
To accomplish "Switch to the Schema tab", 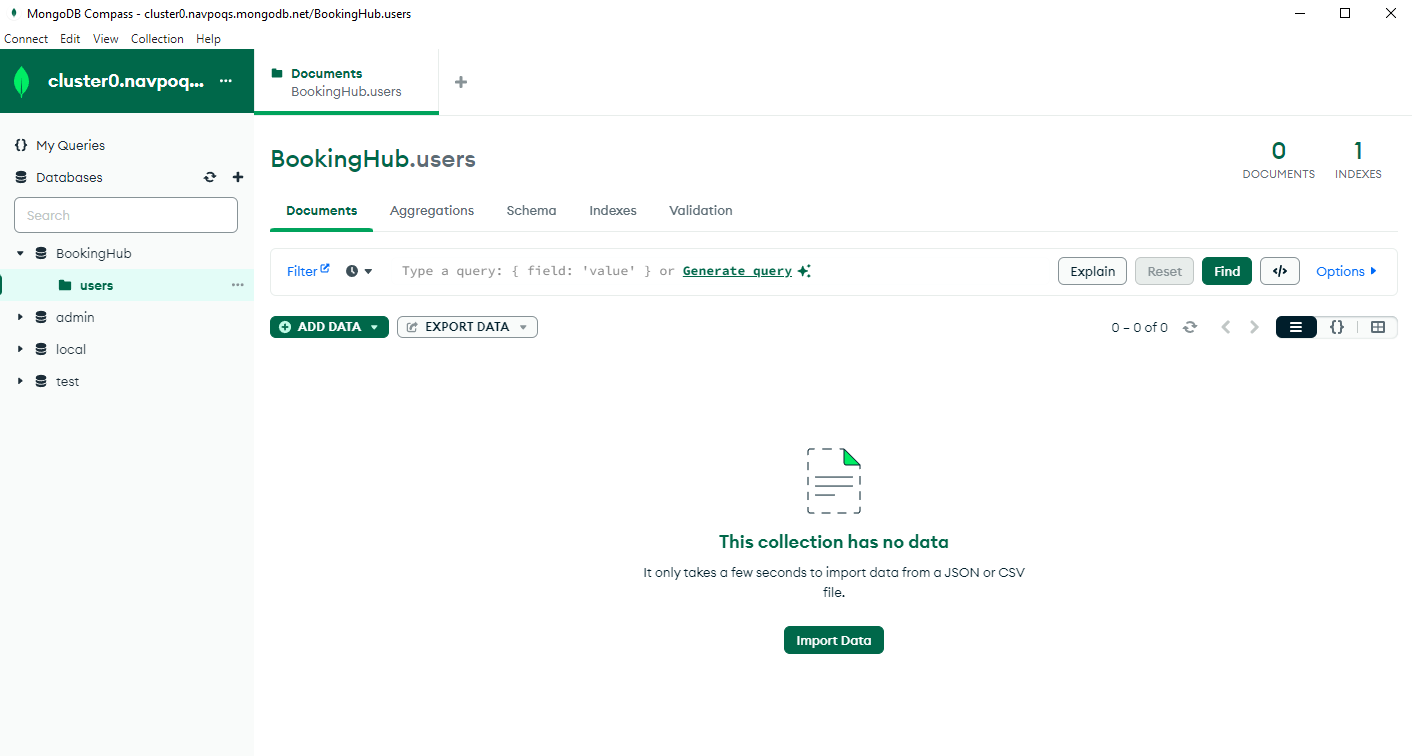I will coord(531,211).
